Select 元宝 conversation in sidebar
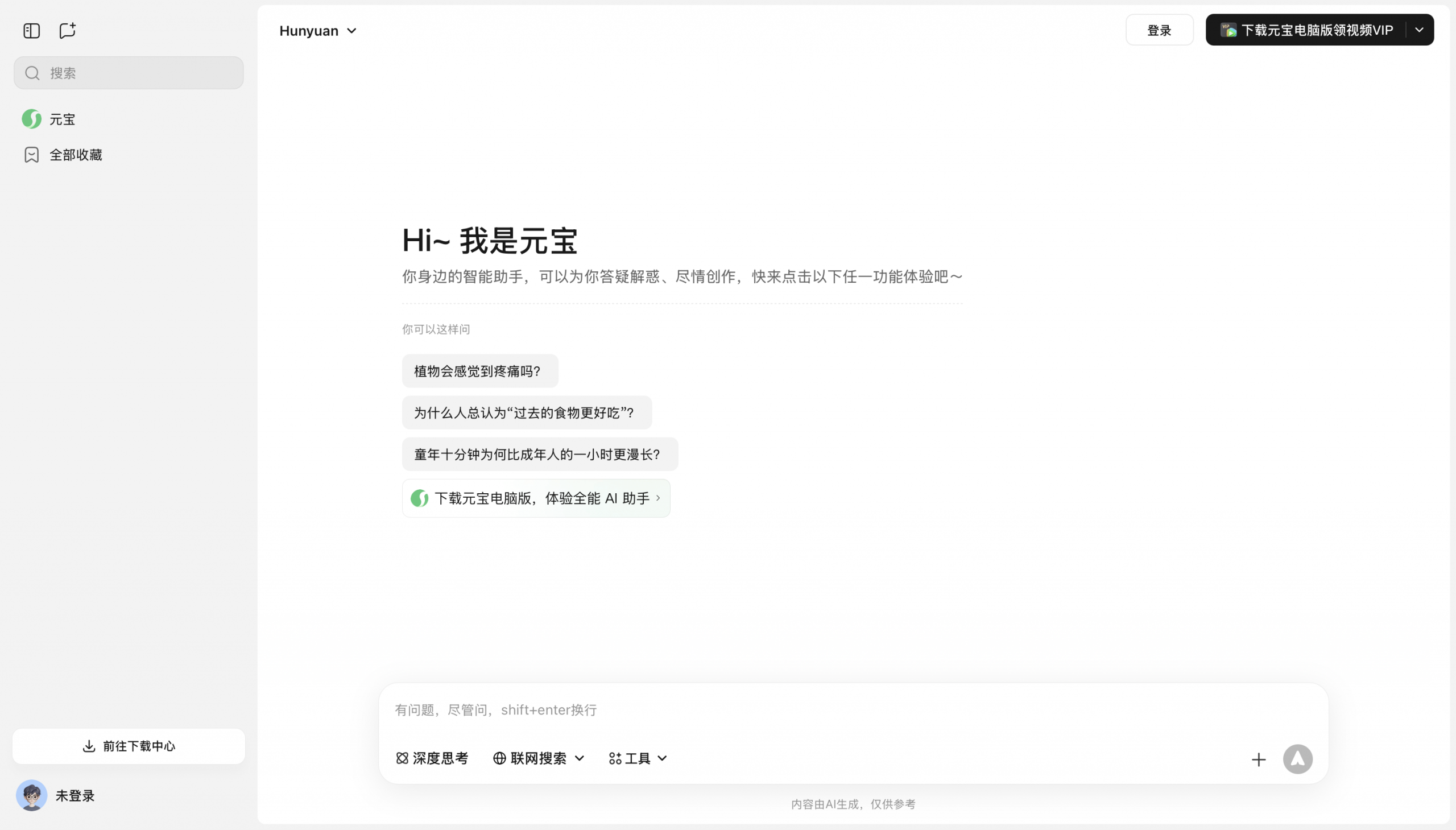 (x=63, y=119)
